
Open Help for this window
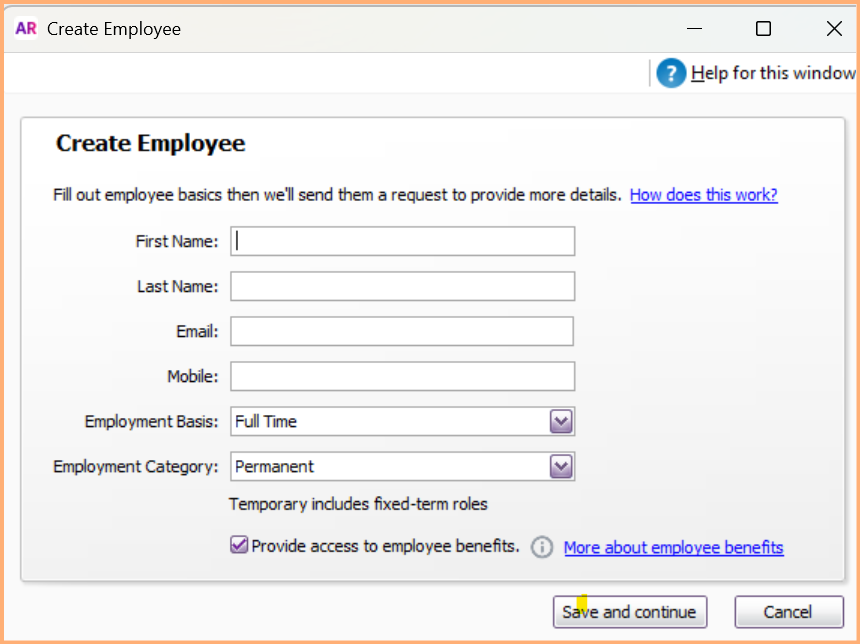772,73
